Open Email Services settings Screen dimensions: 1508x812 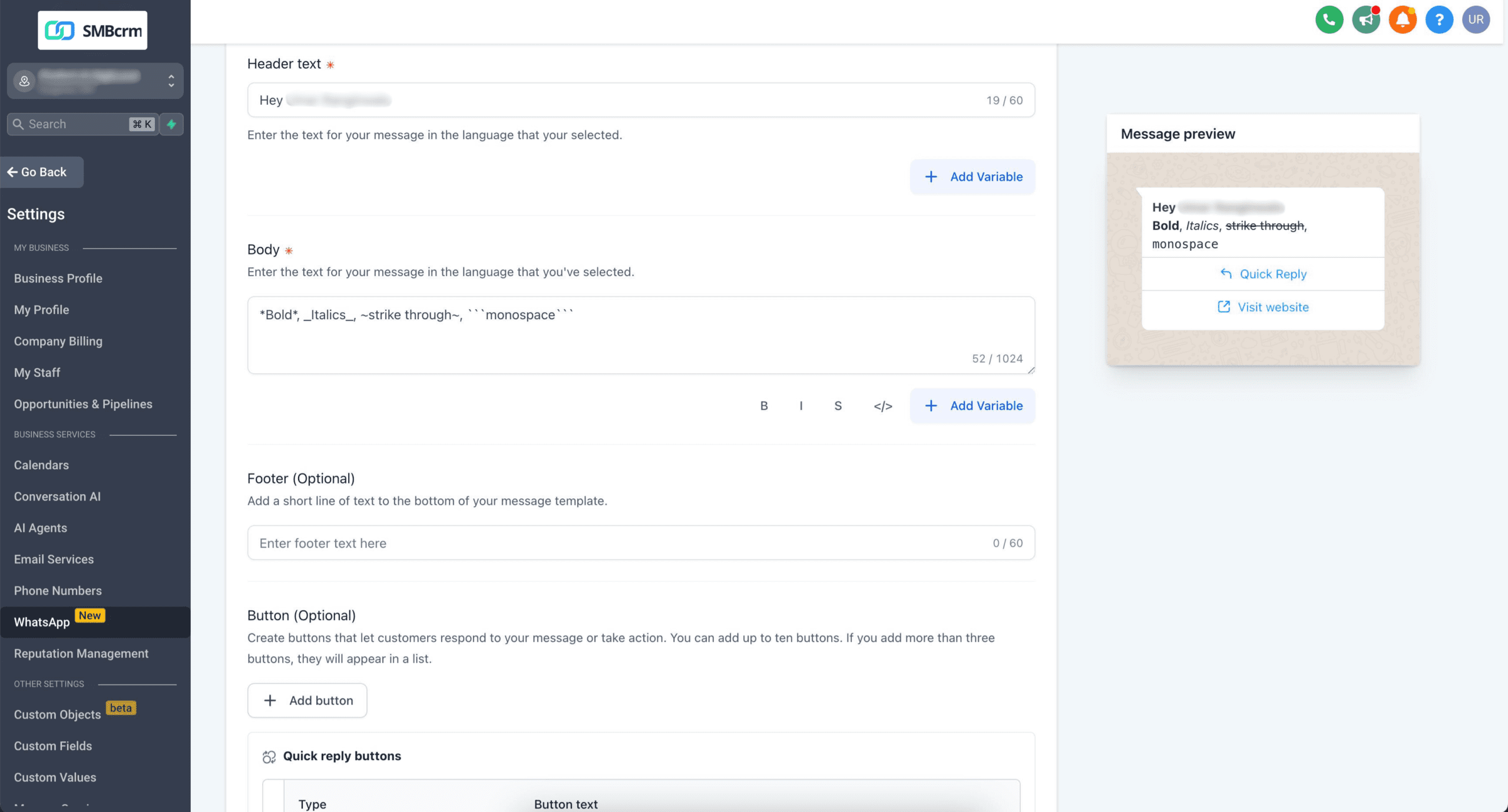[54, 559]
